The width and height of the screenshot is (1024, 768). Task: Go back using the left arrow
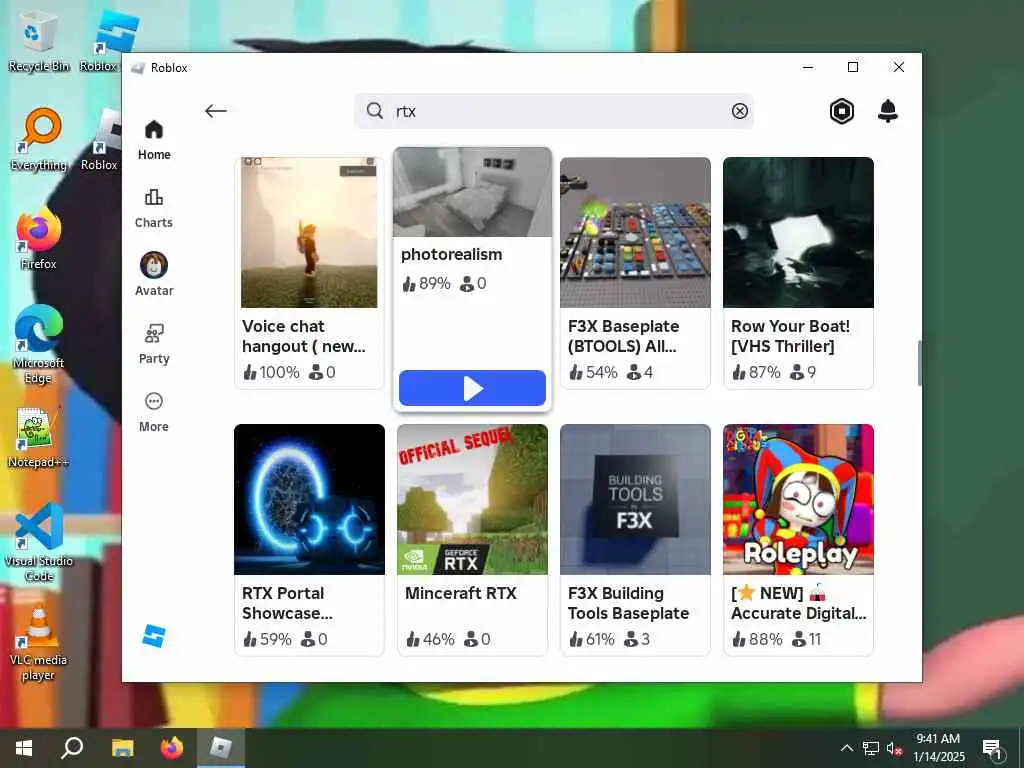[216, 111]
